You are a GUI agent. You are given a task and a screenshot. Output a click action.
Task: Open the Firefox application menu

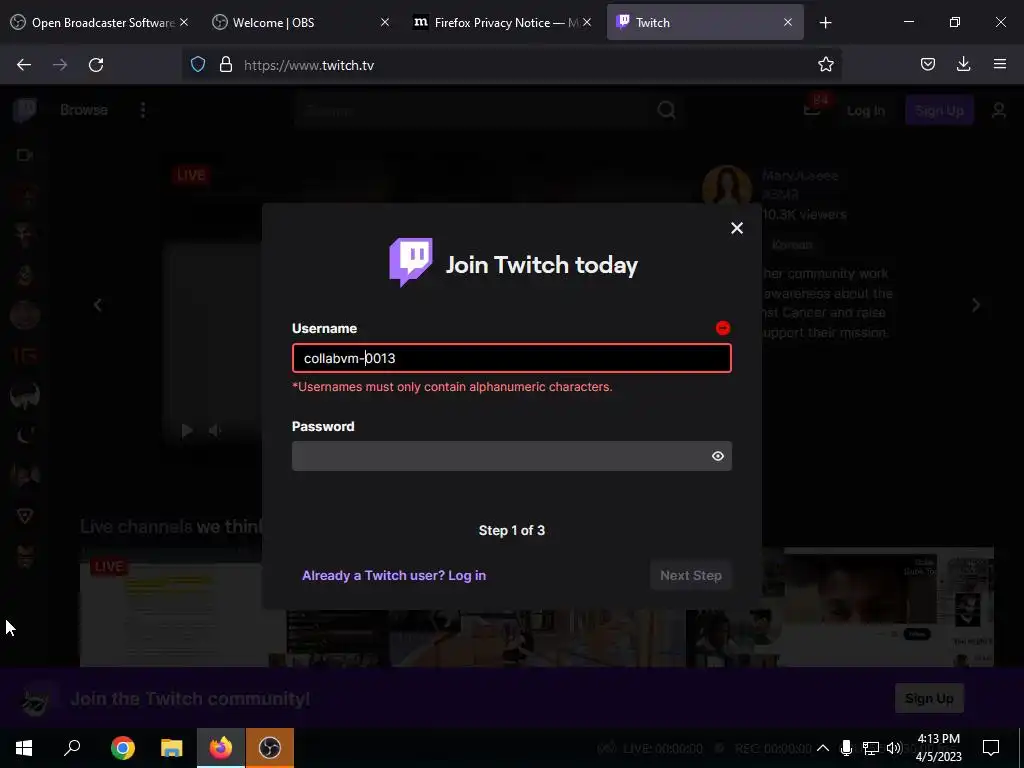(999, 64)
